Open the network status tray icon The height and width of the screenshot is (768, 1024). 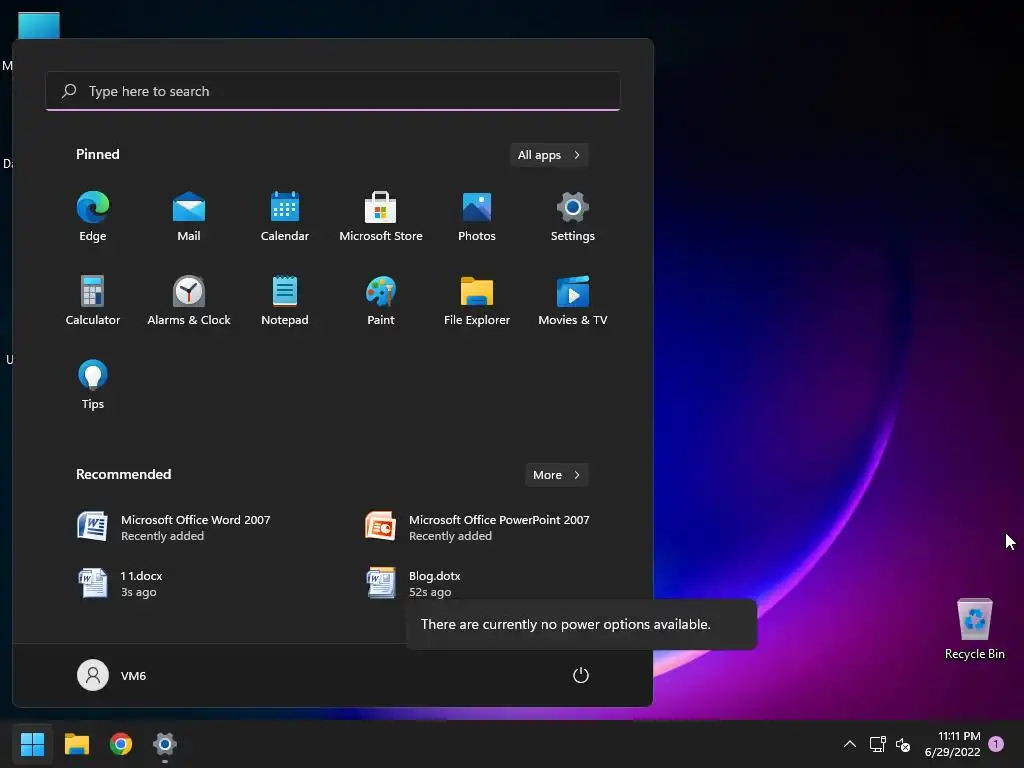[878, 744]
